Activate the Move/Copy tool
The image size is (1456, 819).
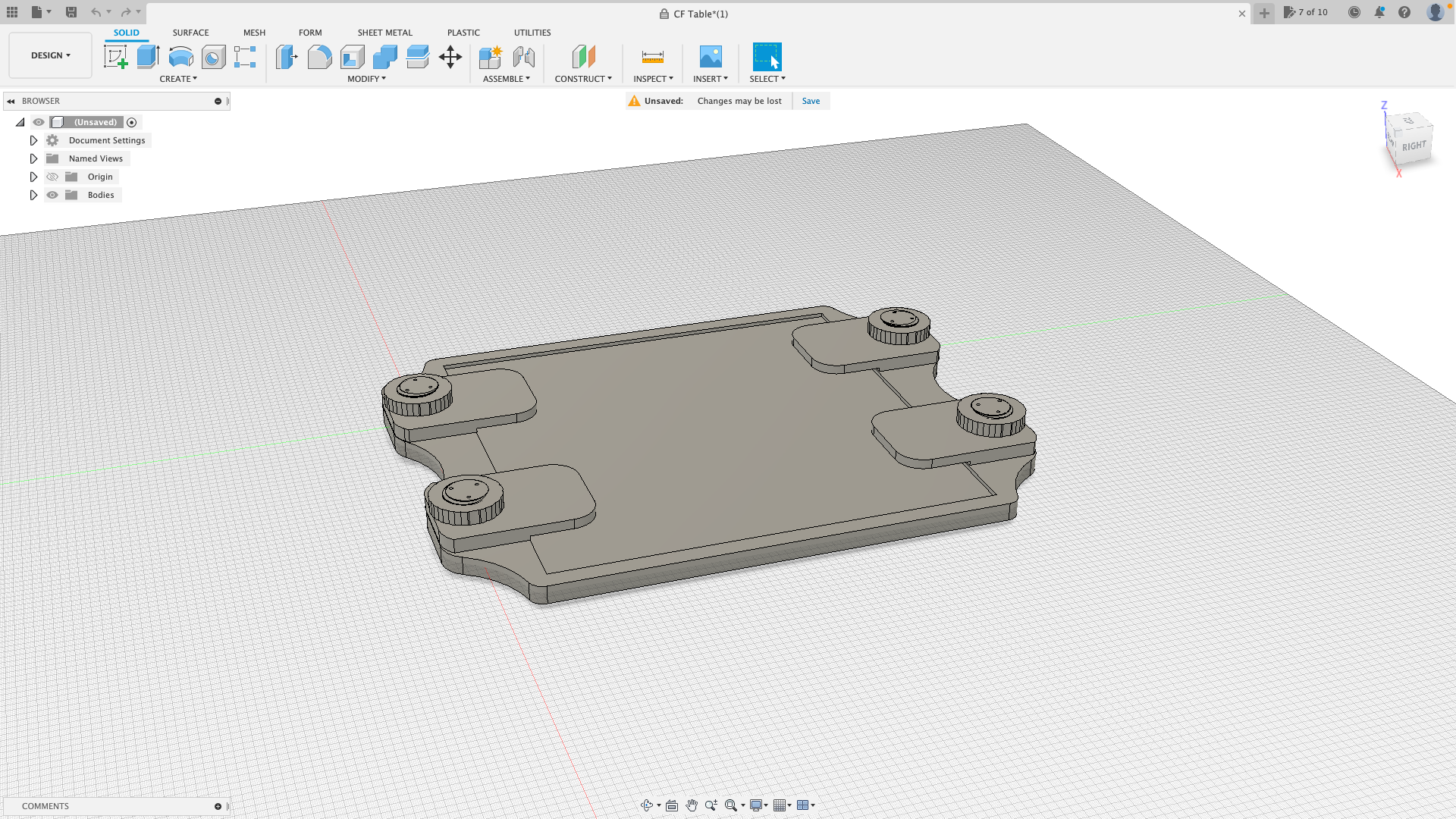(x=450, y=57)
